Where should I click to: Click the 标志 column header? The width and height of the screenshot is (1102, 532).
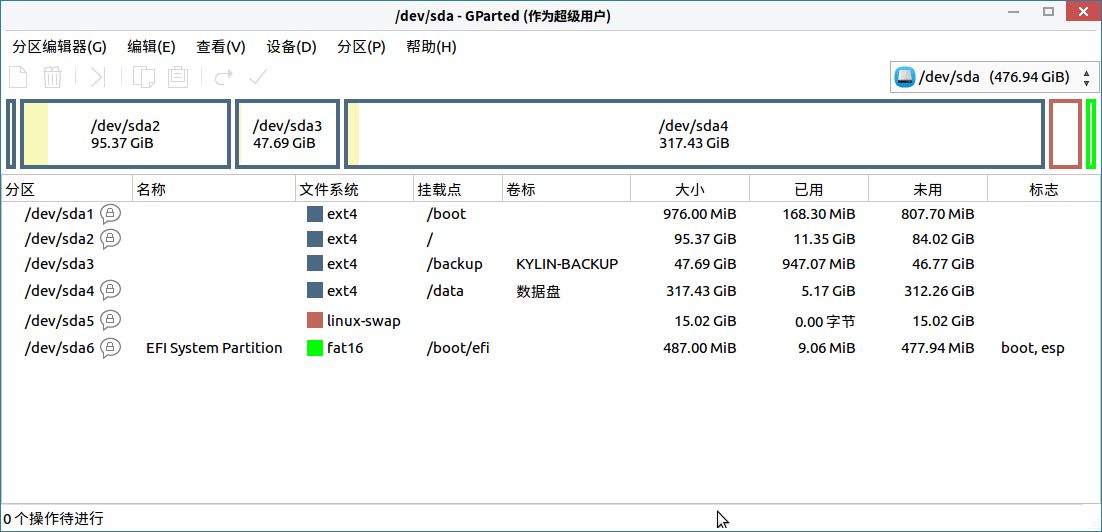[1044, 190]
